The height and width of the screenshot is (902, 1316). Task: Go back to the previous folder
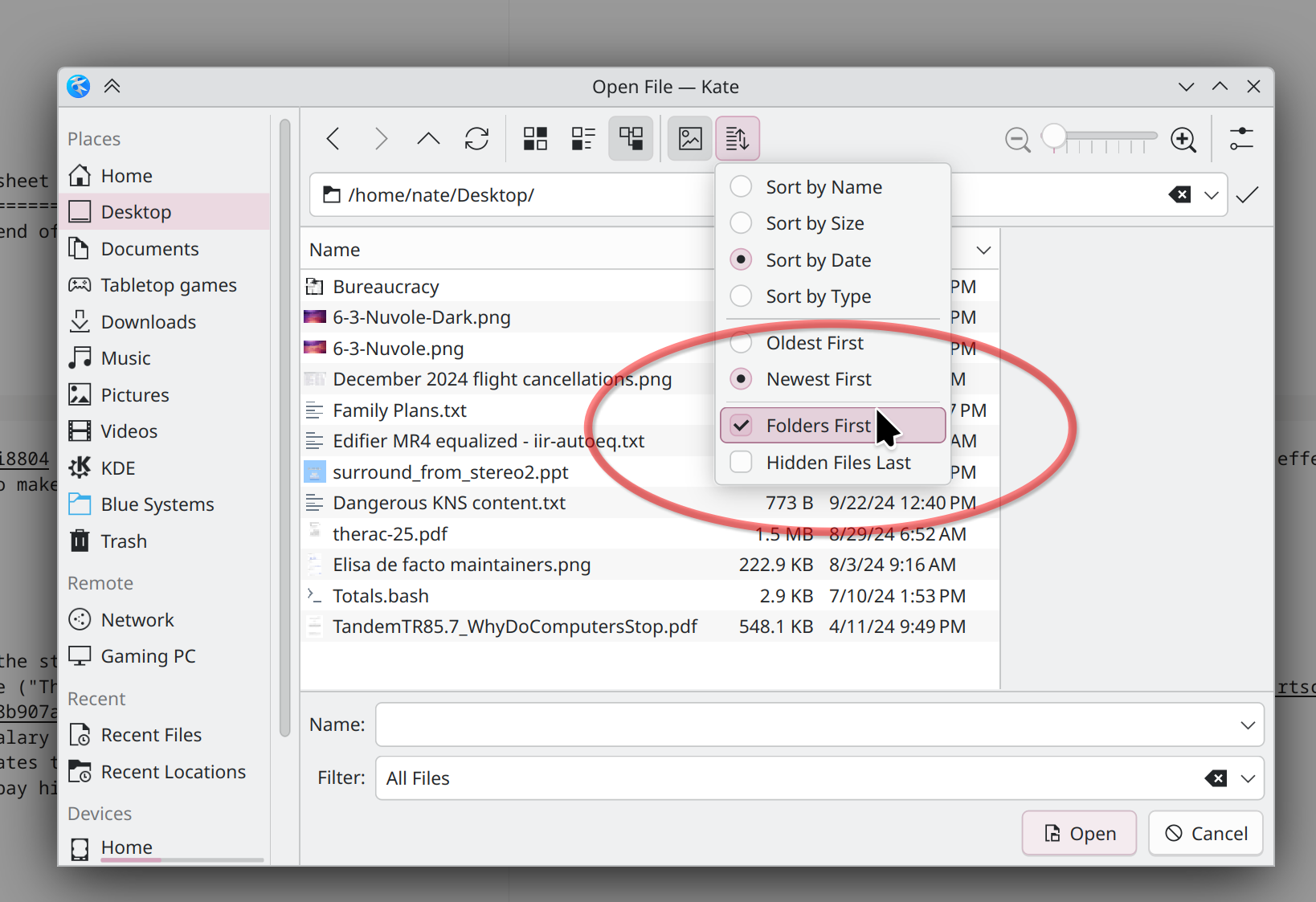click(x=333, y=139)
